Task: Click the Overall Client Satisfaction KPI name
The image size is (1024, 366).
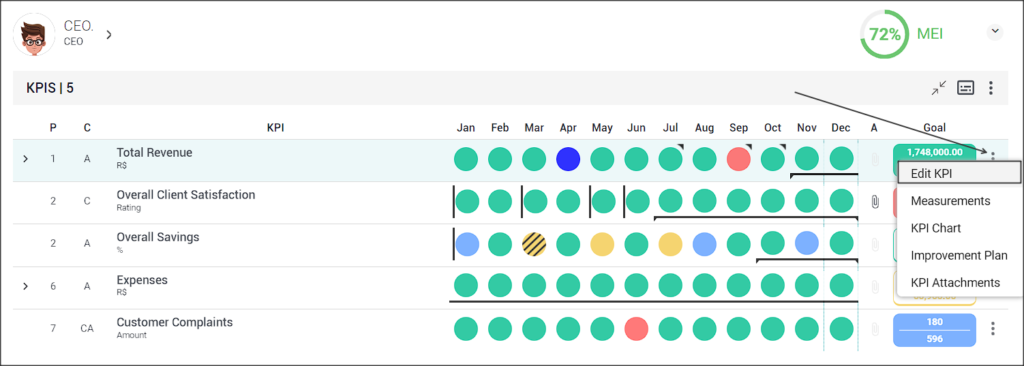Action: (185, 195)
